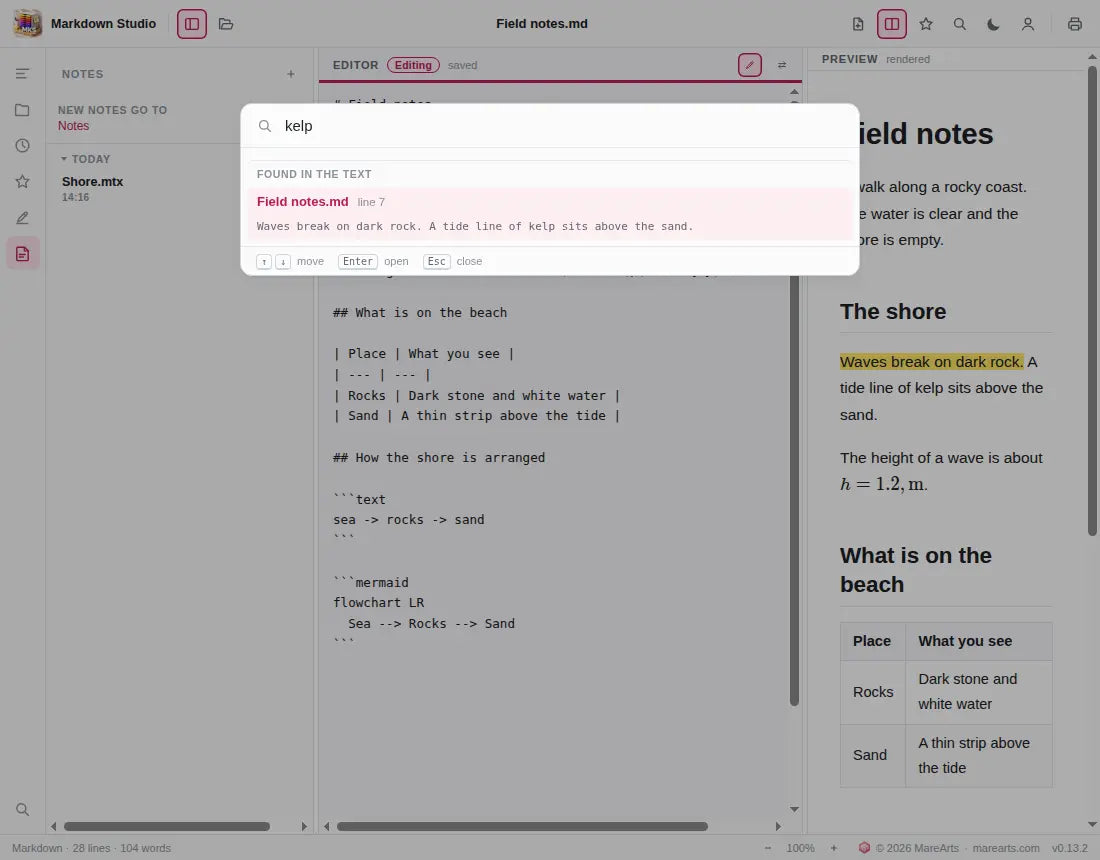Viewport: 1100px width, 860px height.
Task: Click the 'sea -> rocks -> sand' line
Action: [408, 520]
